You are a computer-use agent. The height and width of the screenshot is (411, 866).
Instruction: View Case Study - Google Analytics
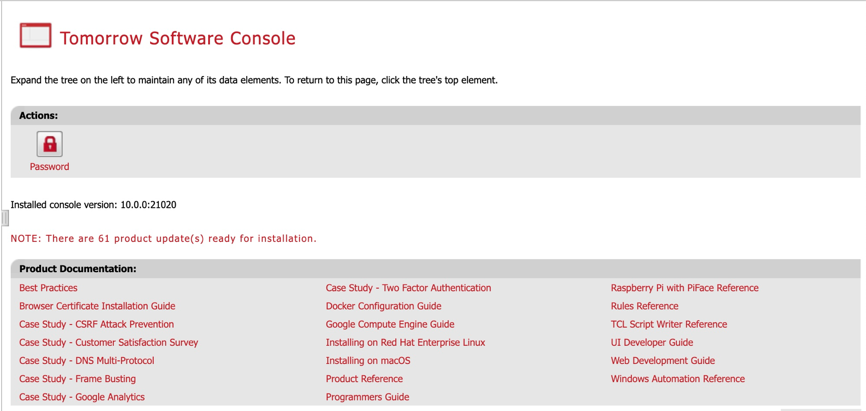(x=81, y=397)
